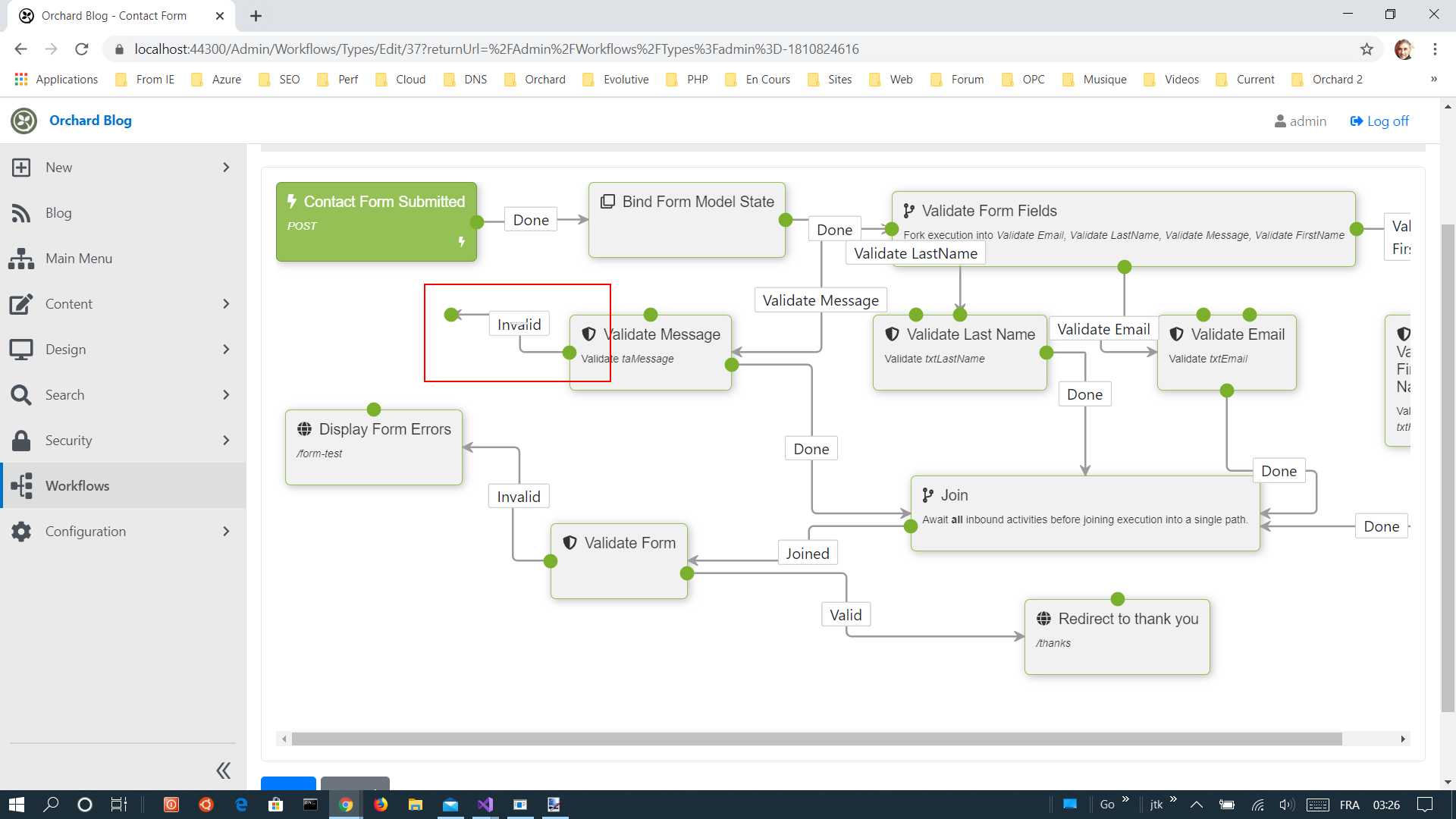Open Visual Studio Code from the taskbar

pos(485,805)
